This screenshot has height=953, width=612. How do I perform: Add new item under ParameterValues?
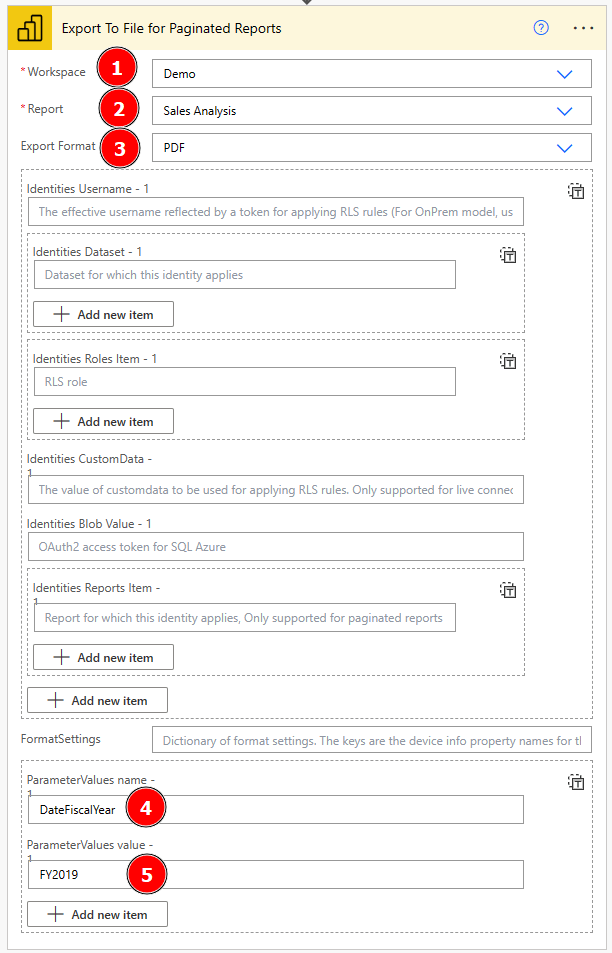pyautogui.click(x=97, y=914)
